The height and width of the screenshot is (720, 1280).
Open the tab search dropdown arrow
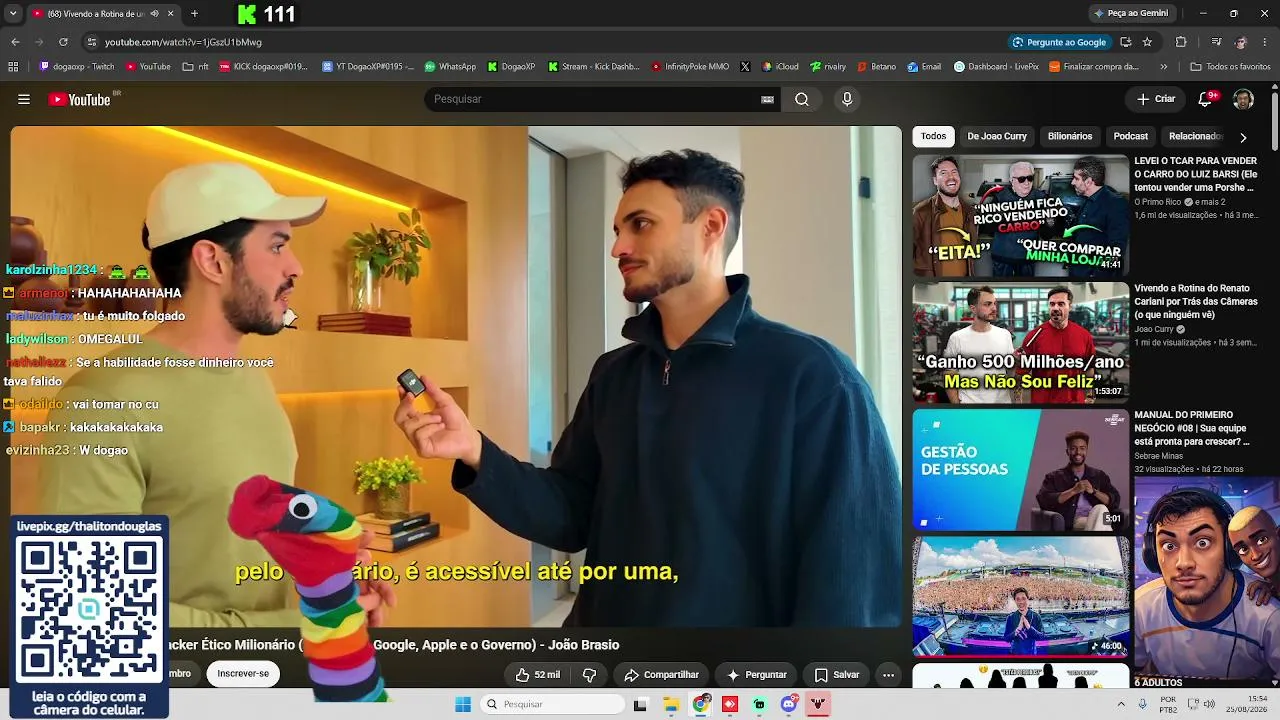coord(13,14)
